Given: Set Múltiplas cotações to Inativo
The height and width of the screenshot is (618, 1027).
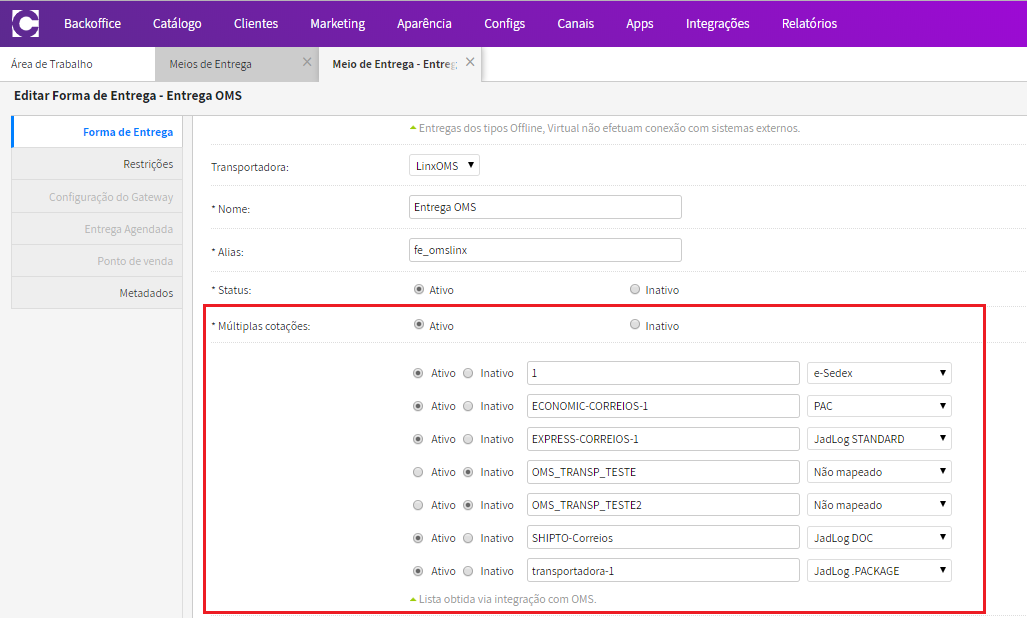Looking at the screenshot, I should coord(635,325).
